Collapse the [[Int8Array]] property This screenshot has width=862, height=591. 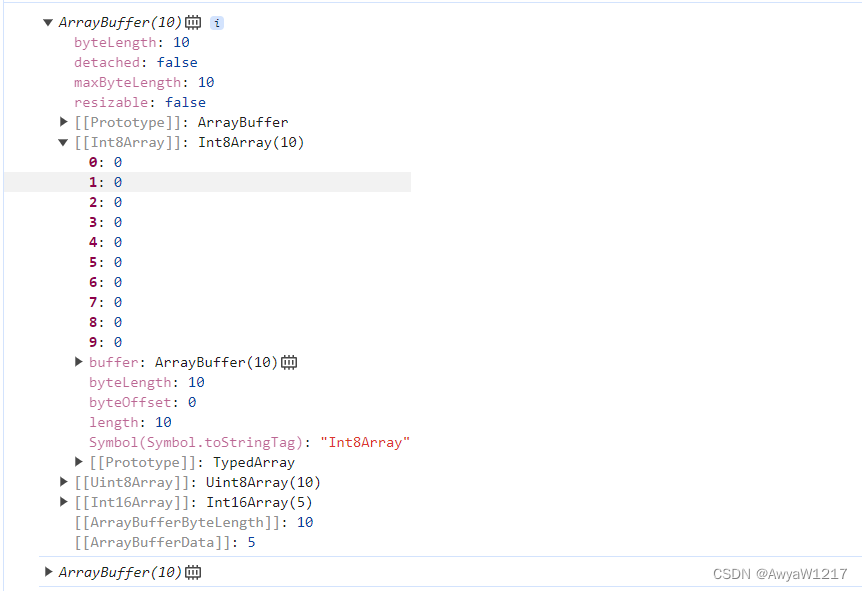[x=63, y=141]
